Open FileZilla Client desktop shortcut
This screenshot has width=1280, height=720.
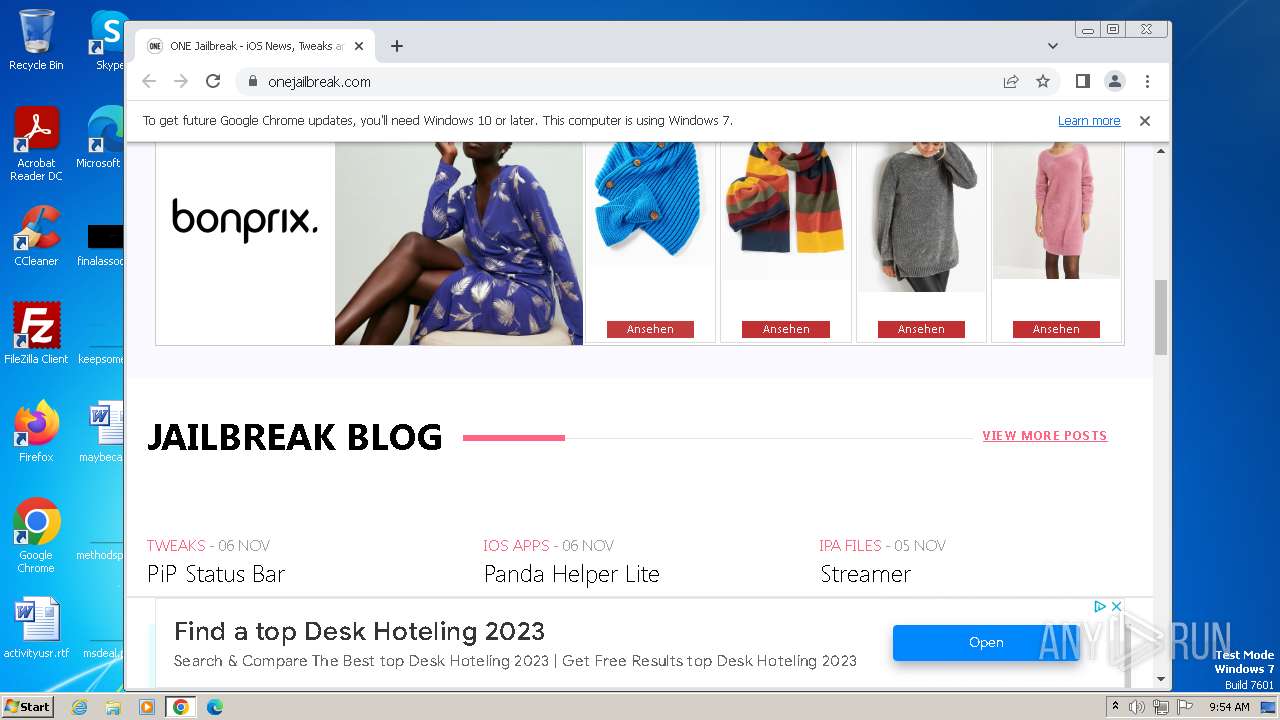click(x=36, y=334)
